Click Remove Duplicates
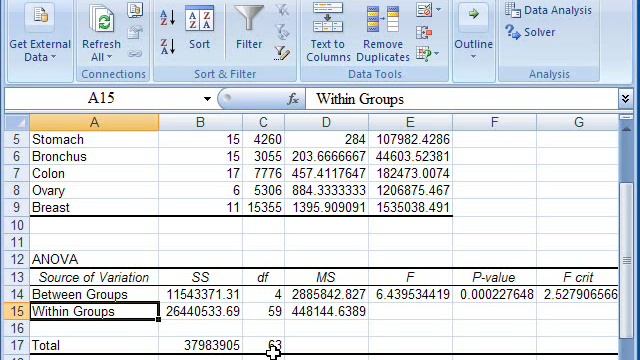 382,33
